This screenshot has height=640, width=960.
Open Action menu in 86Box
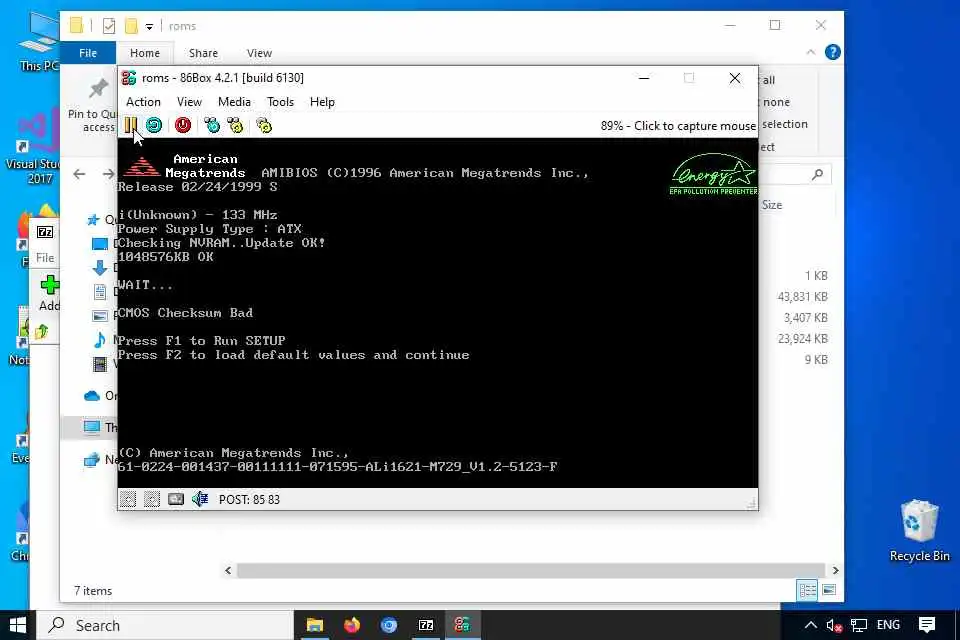[x=143, y=102]
